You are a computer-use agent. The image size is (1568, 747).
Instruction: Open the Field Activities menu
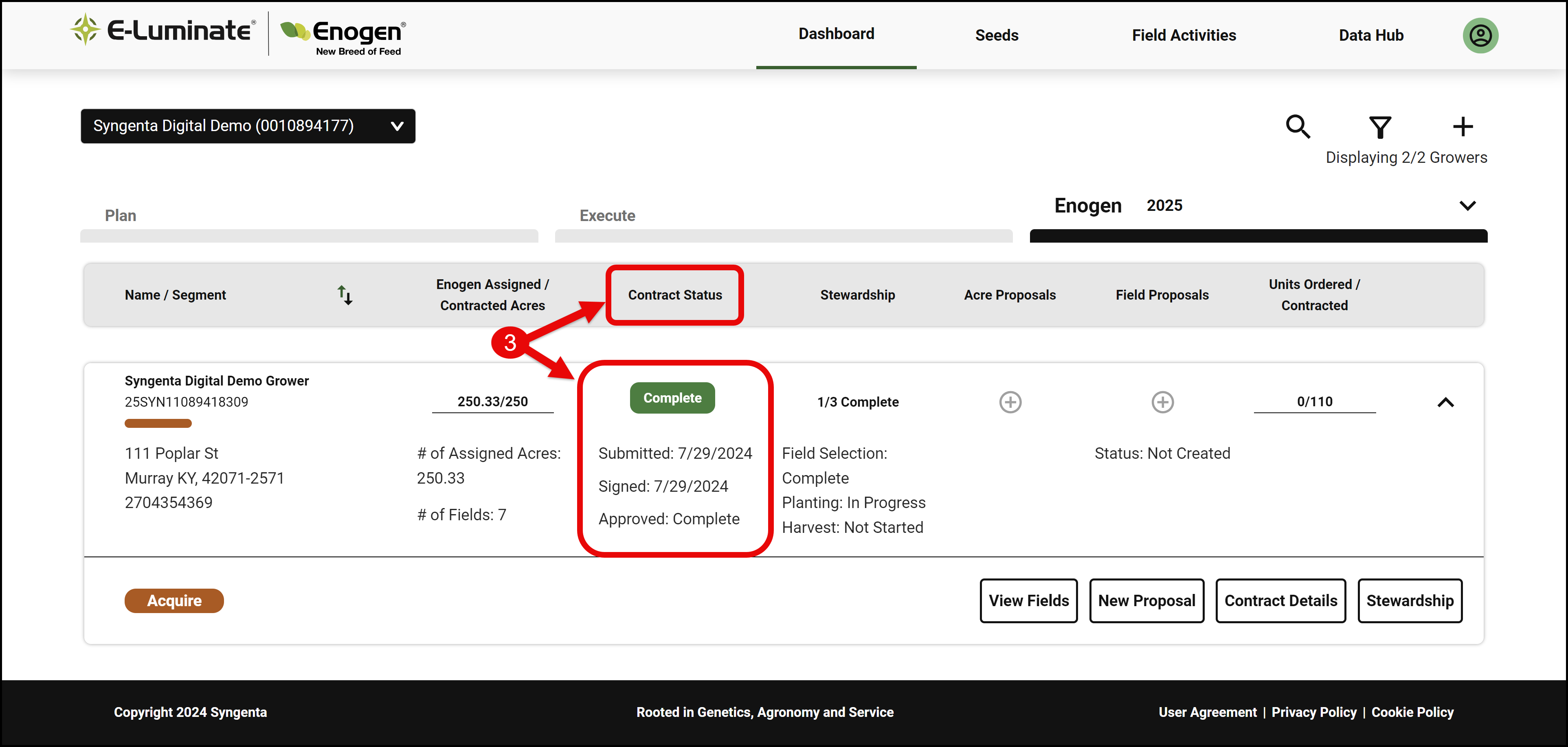(1184, 35)
